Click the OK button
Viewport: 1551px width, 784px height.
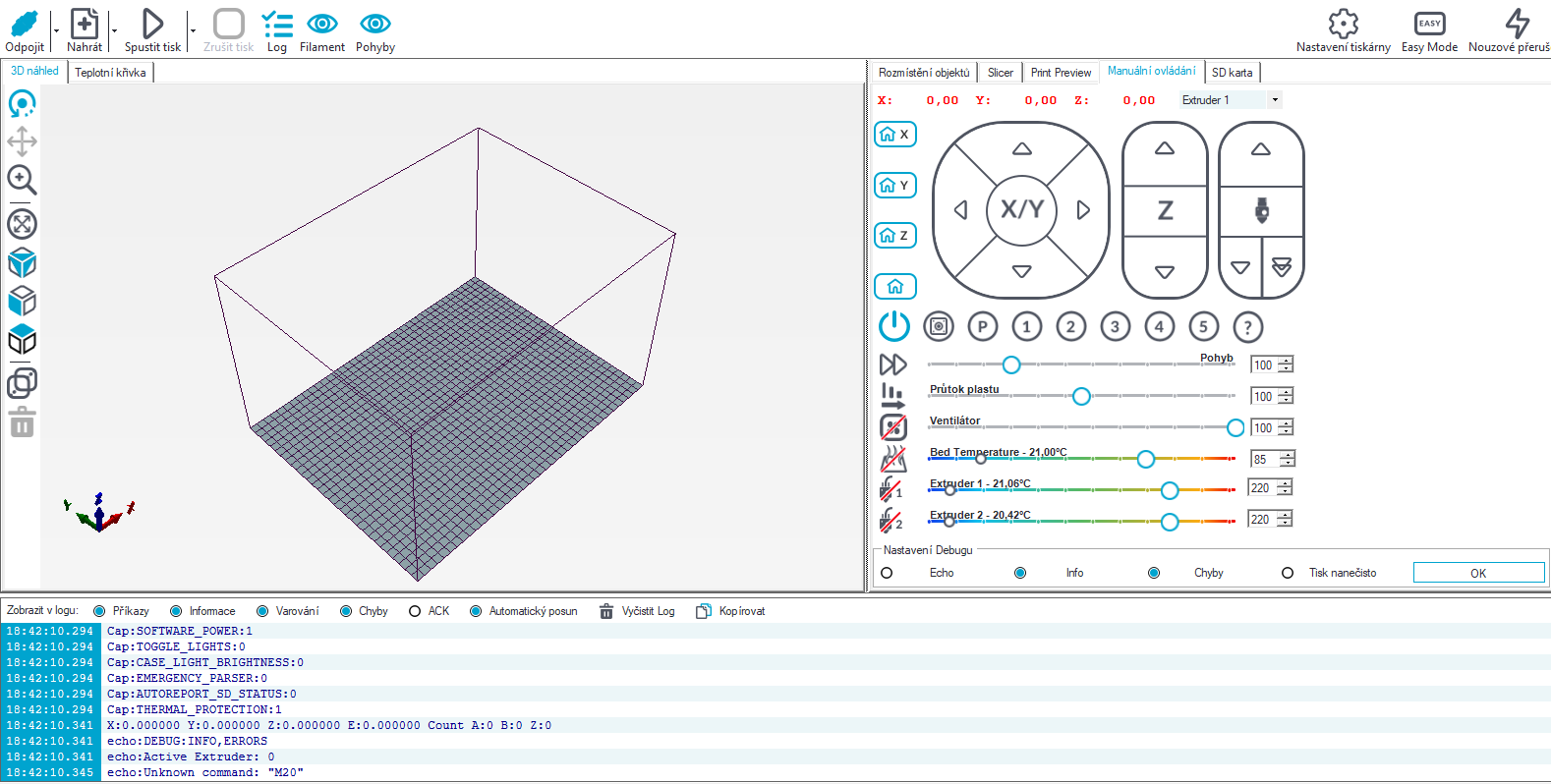point(1478,573)
